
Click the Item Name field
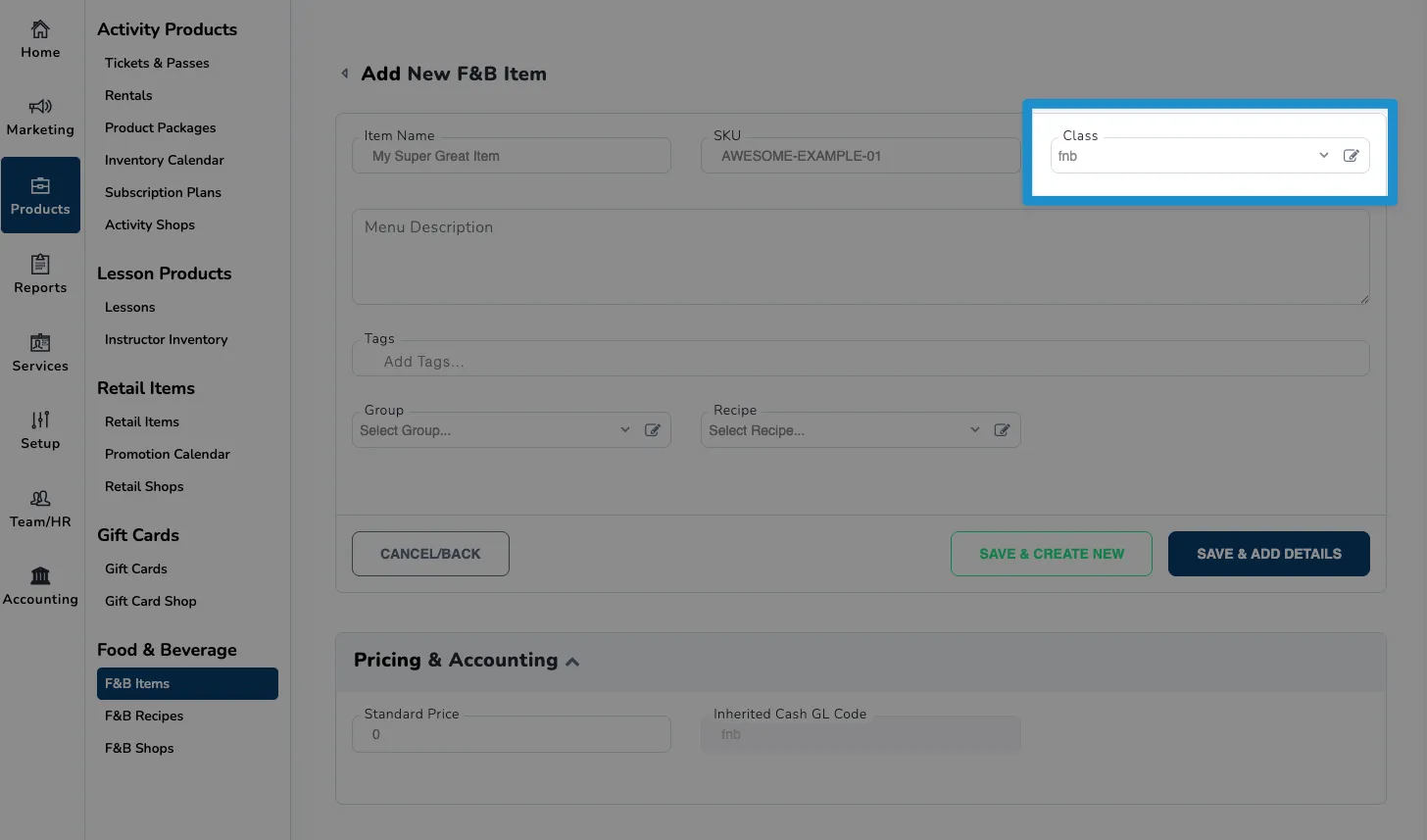(512, 156)
